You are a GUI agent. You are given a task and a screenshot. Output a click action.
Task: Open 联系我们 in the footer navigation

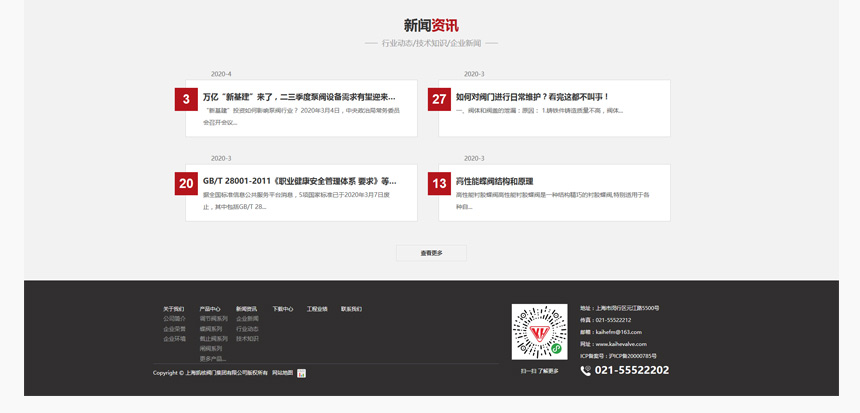tap(351, 309)
